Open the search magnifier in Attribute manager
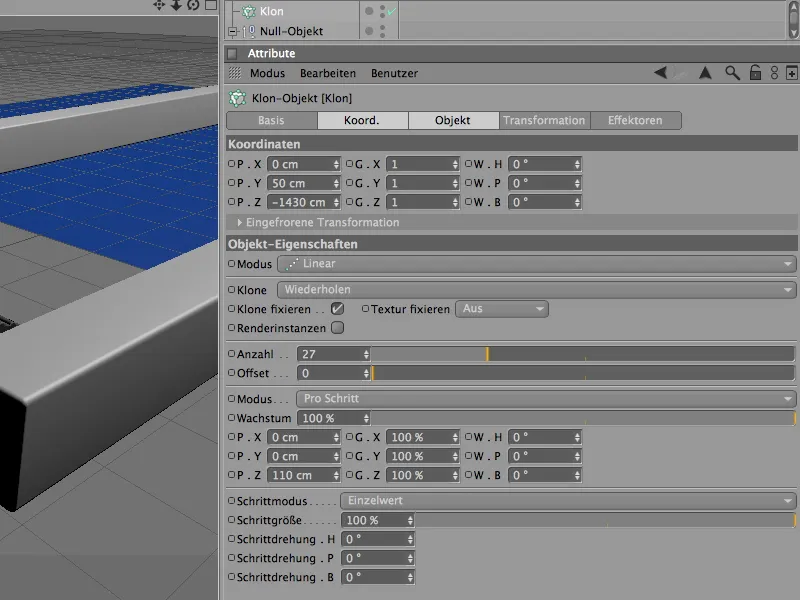The height and width of the screenshot is (600, 800). click(733, 73)
